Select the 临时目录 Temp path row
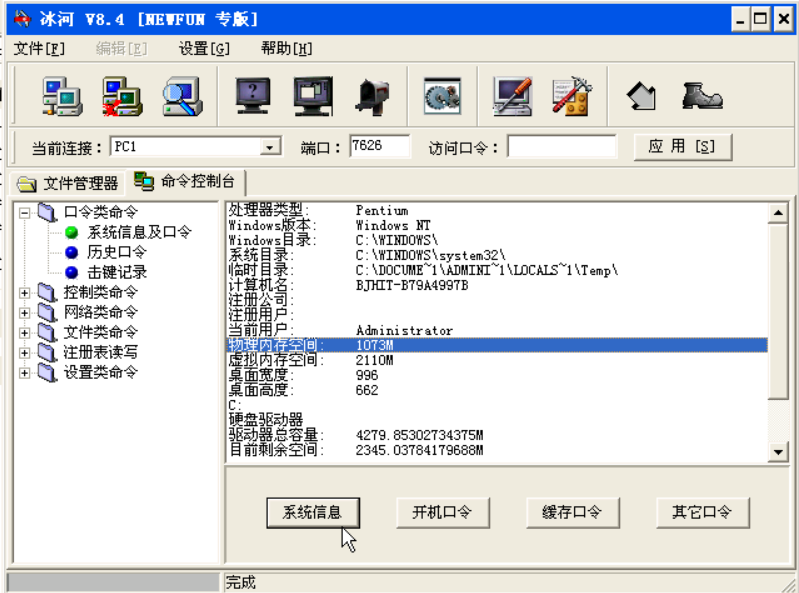This screenshot has width=799, height=593. [497, 271]
